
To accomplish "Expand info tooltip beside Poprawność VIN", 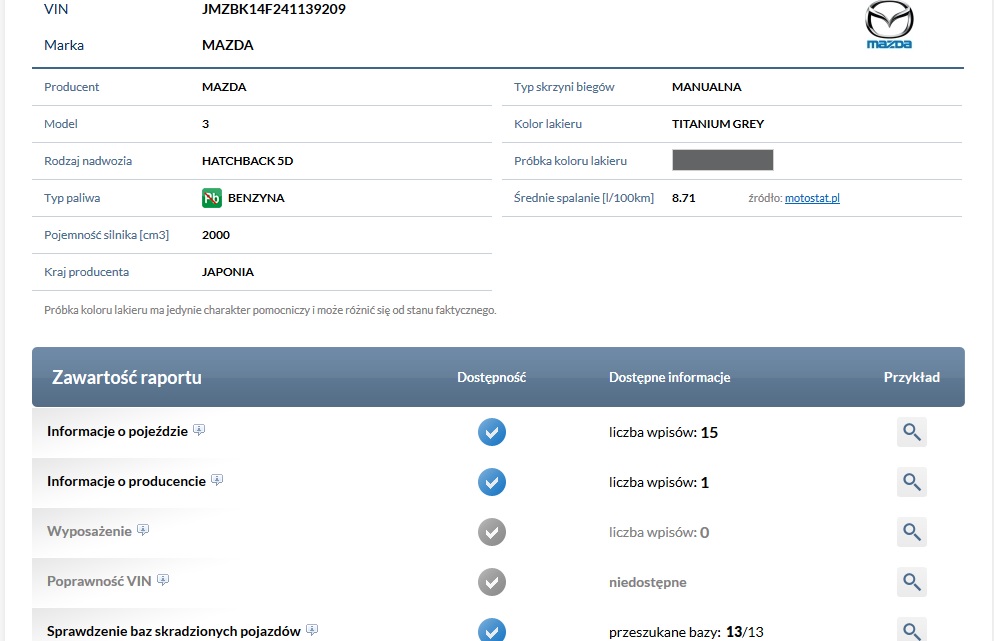I will [x=163, y=580].
